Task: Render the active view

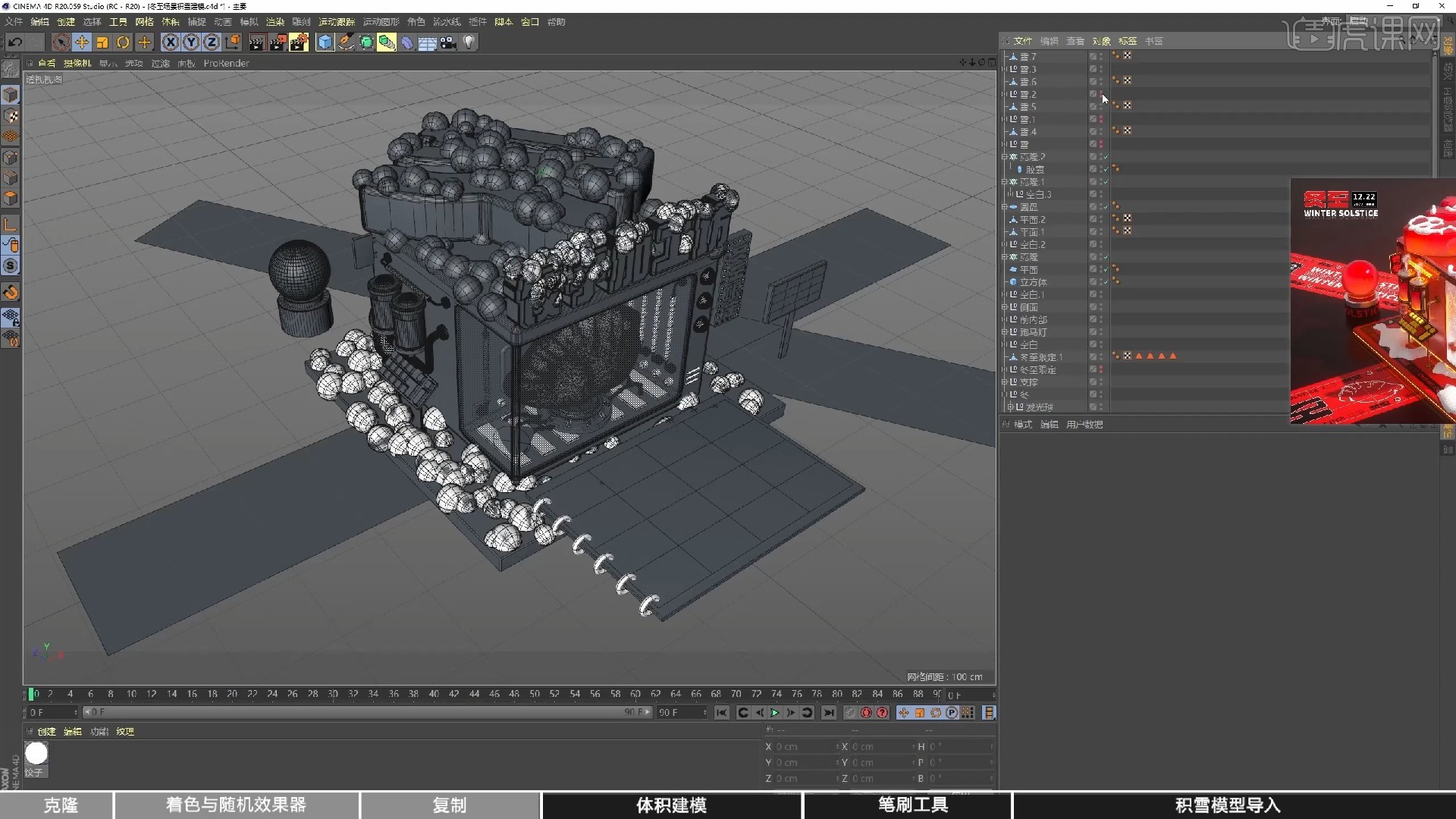Action: point(256,42)
